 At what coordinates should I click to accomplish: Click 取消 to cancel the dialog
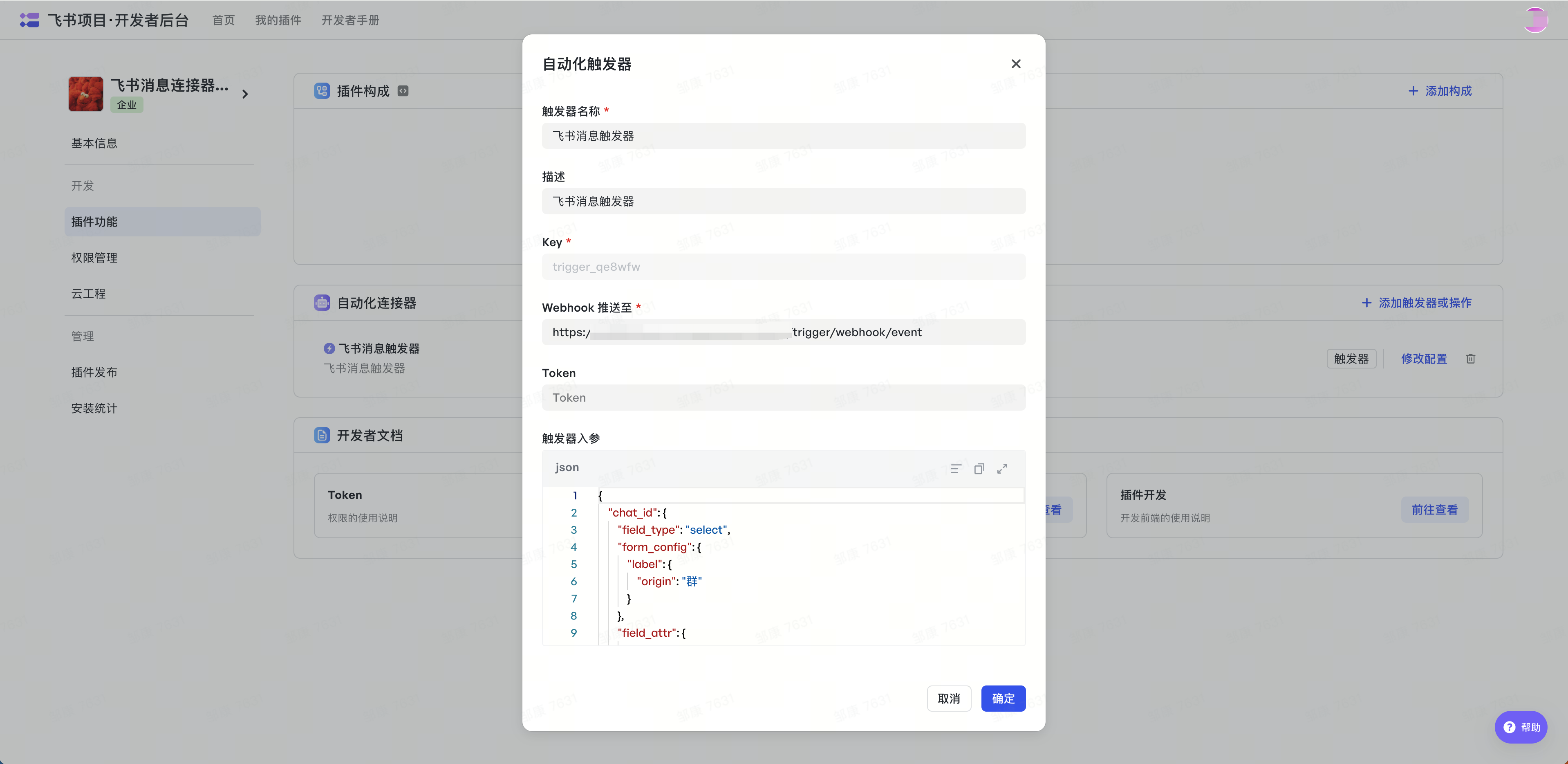pyautogui.click(x=949, y=699)
